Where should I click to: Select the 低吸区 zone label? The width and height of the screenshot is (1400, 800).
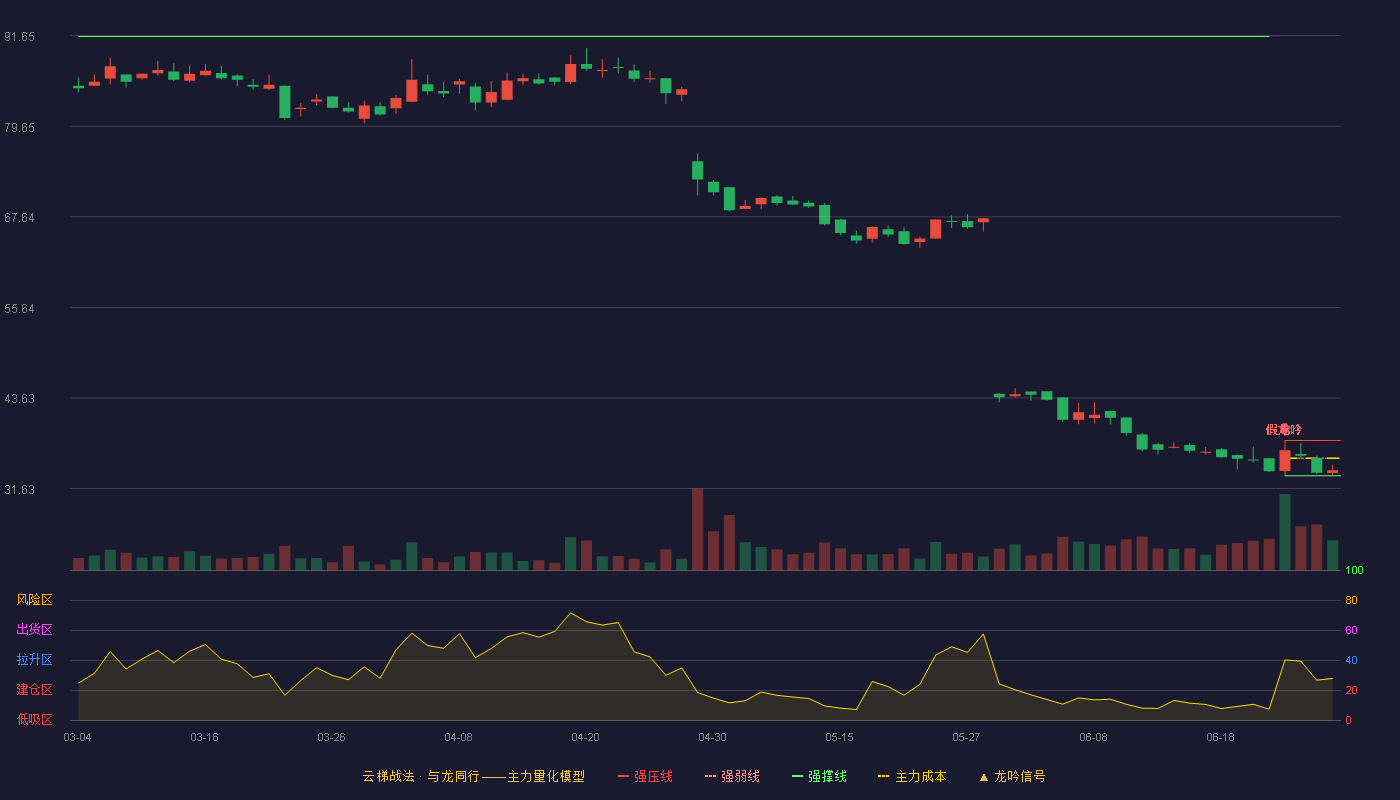34,719
